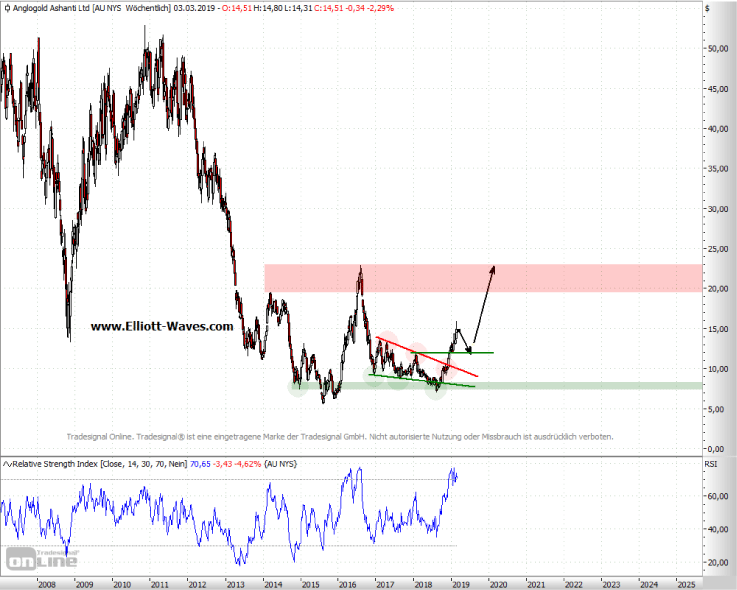The height and width of the screenshot is (590, 737).
Task: Click the www.Elliott-Waves.com watermark text
Action: (161, 326)
